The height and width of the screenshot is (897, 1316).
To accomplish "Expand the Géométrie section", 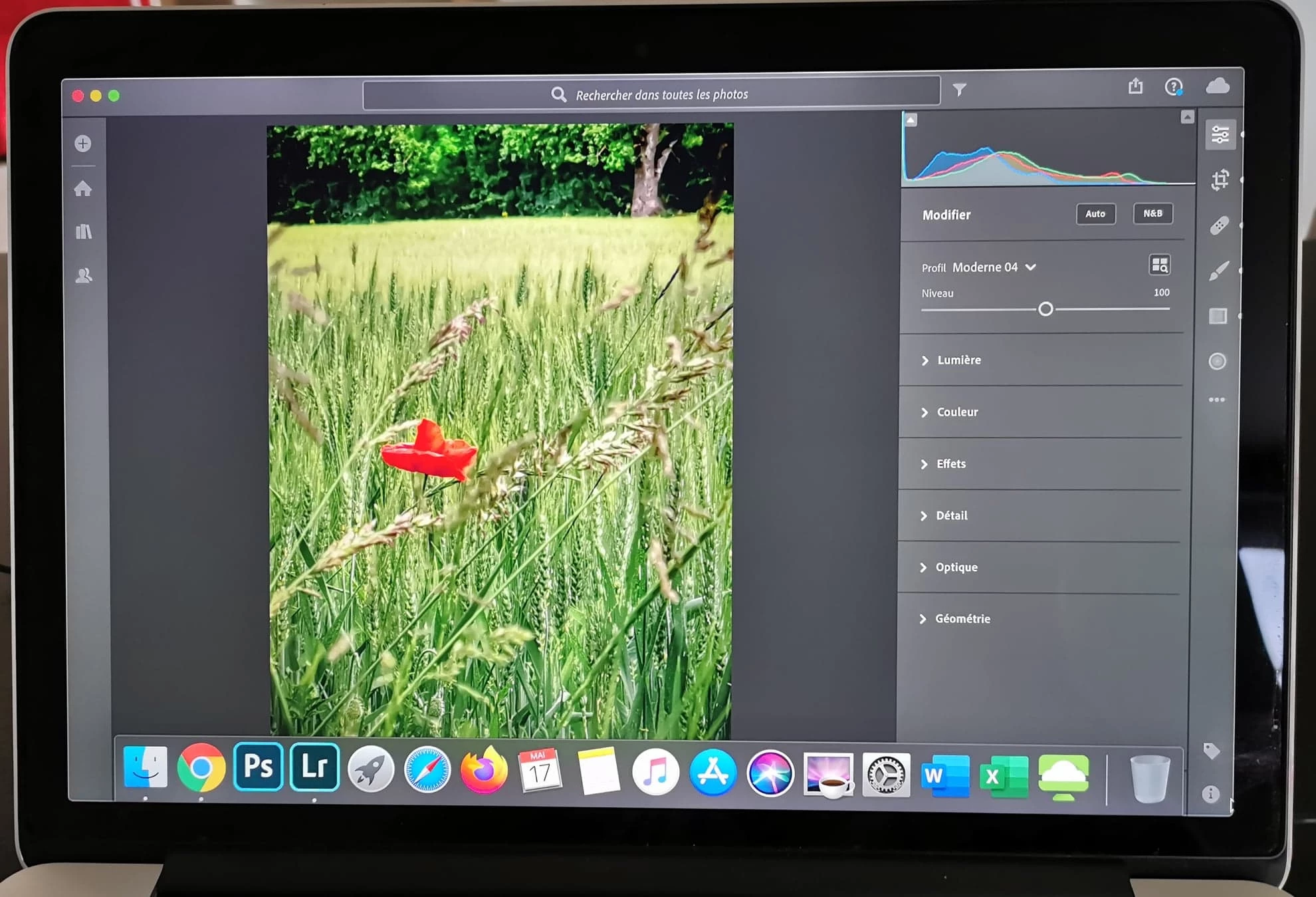I will pos(962,619).
